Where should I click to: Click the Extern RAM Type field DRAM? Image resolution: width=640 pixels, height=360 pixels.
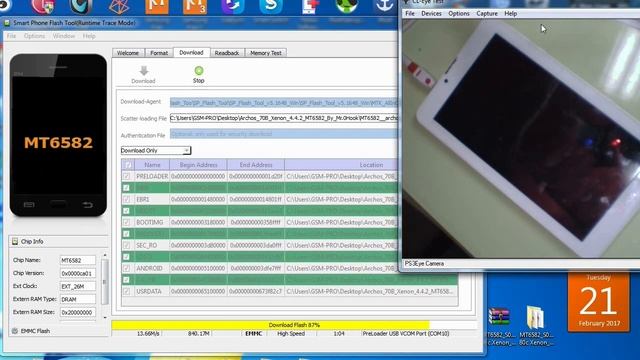coord(78,300)
